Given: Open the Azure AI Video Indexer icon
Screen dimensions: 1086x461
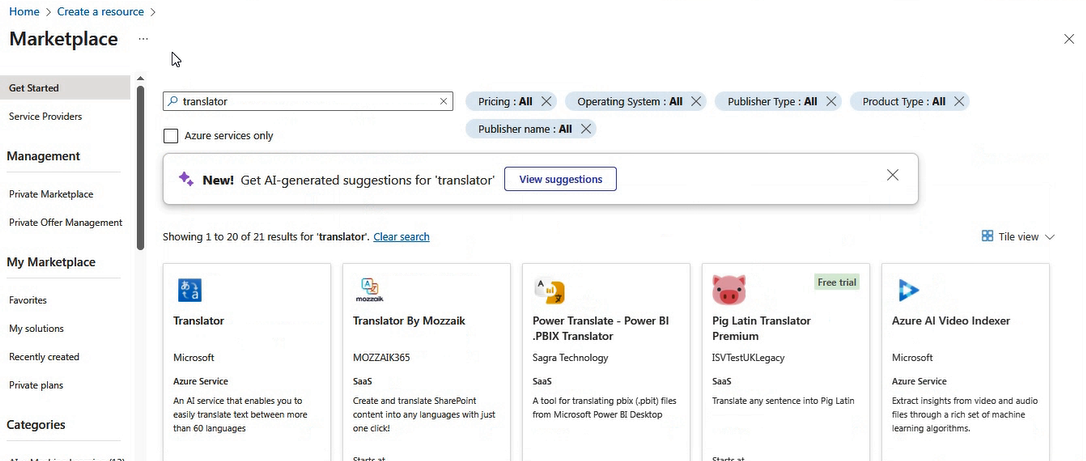Looking at the screenshot, I should (907, 291).
